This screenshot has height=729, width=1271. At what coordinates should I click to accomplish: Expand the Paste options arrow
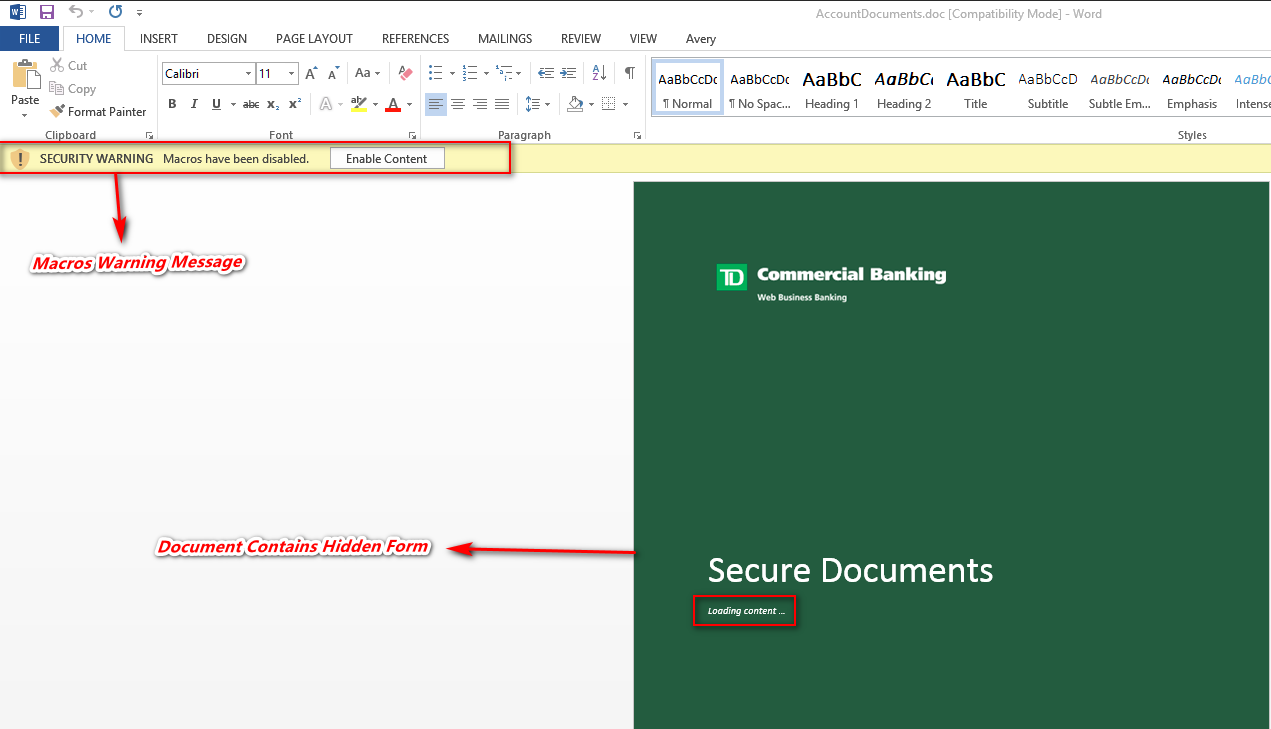click(25, 116)
